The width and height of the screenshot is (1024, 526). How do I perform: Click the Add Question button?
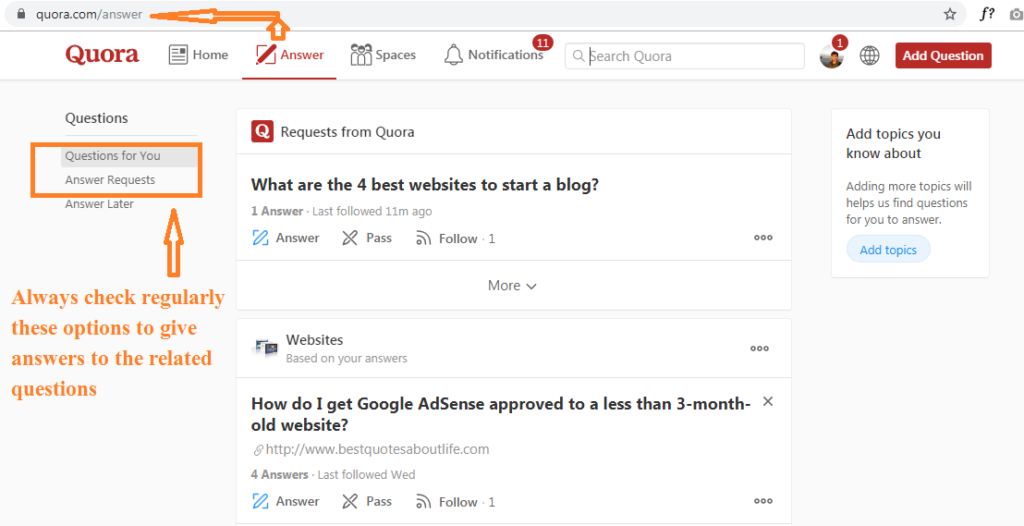[x=943, y=56]
